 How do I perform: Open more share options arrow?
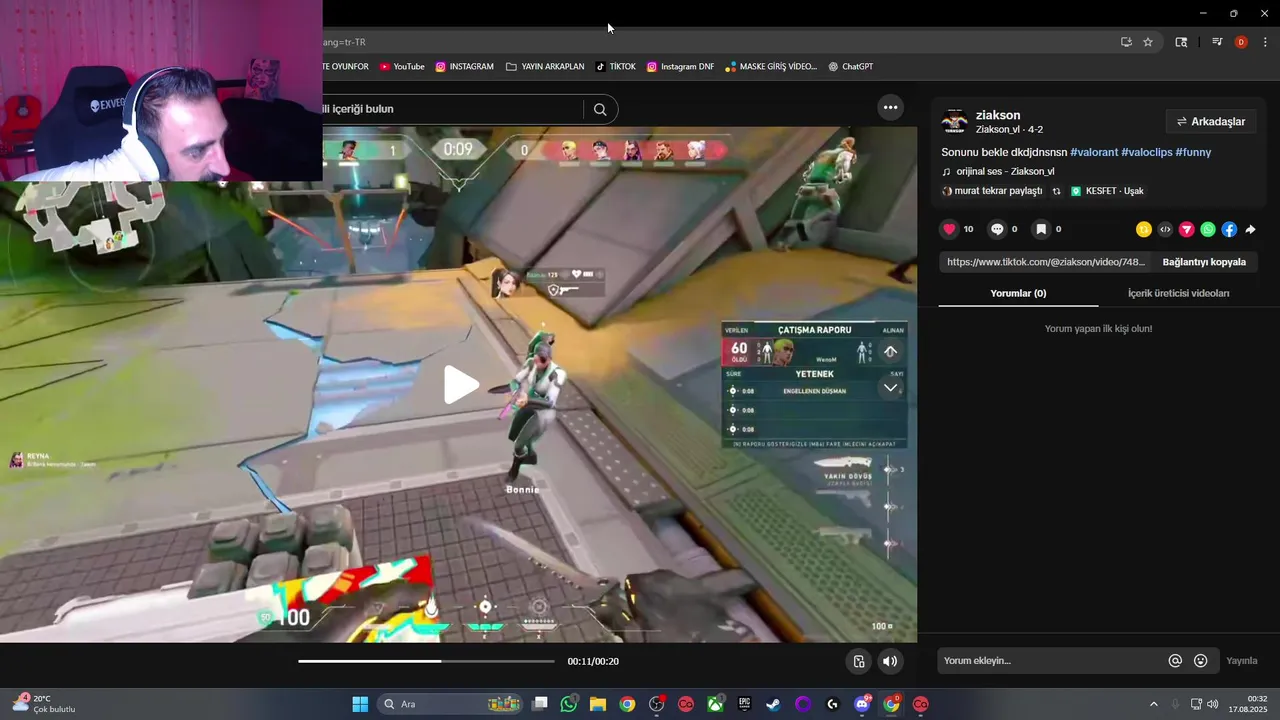pyautogui.click(x=1250, y=229)
